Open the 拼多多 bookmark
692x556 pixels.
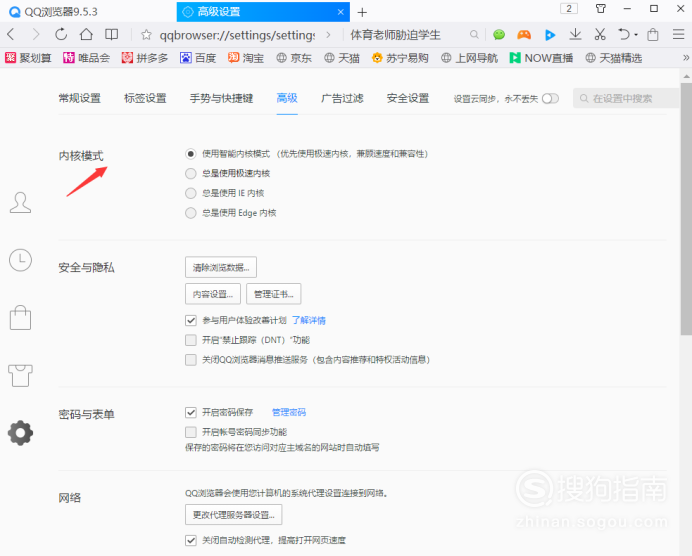pyautogui.click(x=145, y=58)
